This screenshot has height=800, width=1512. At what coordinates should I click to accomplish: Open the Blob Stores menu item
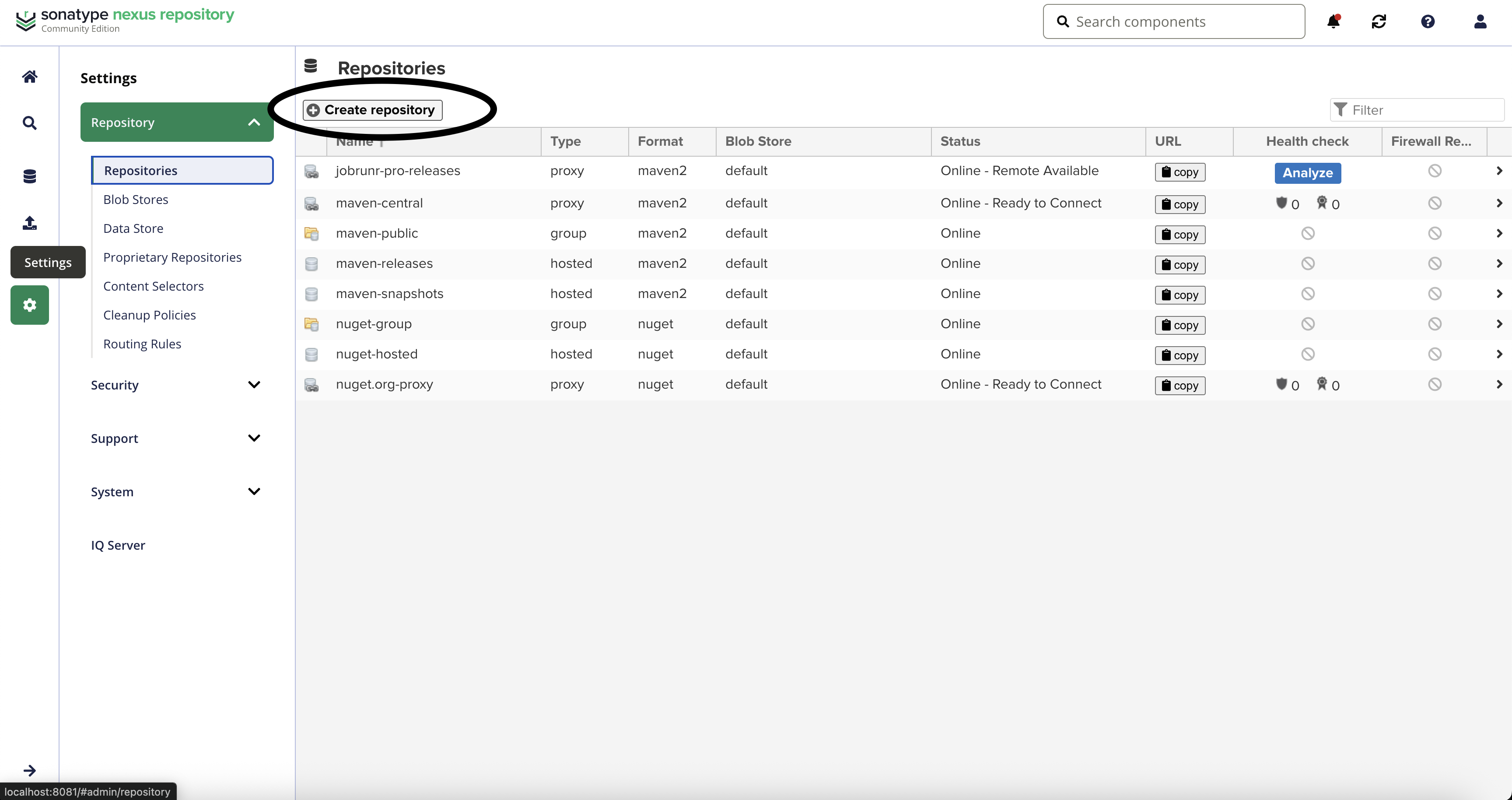click(136, 200)
